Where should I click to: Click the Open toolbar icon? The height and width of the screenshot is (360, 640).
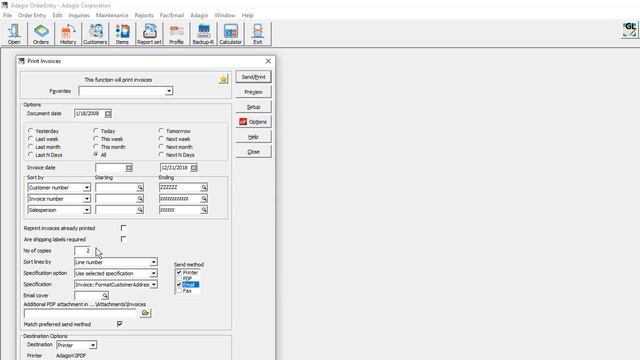click(x=14, y=34)
